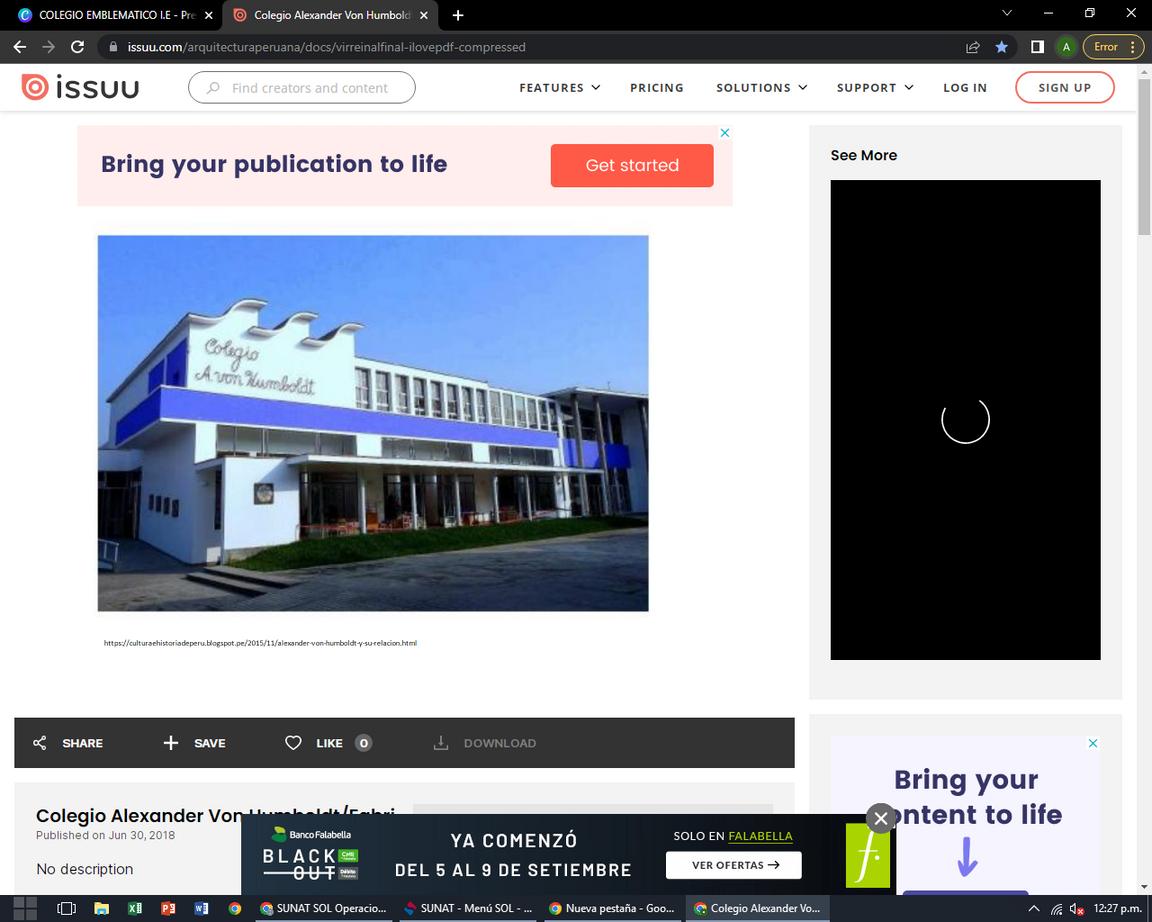Click the bookmark star icon
The height and width of the screenshot is (922, 1152).
(x=1001, y=47)
